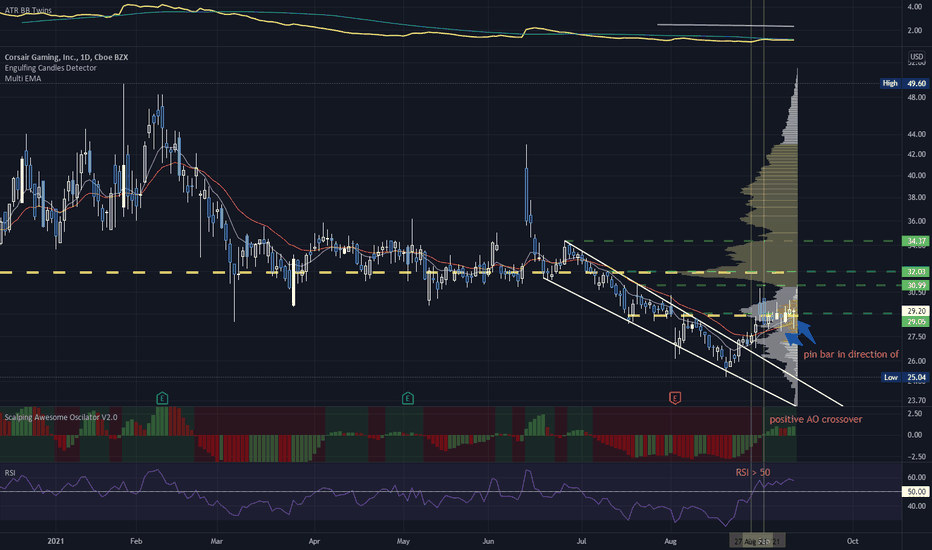932x550 pixels.
Task: Click the green earnings marker near May
Action: (x=408, y=398)
